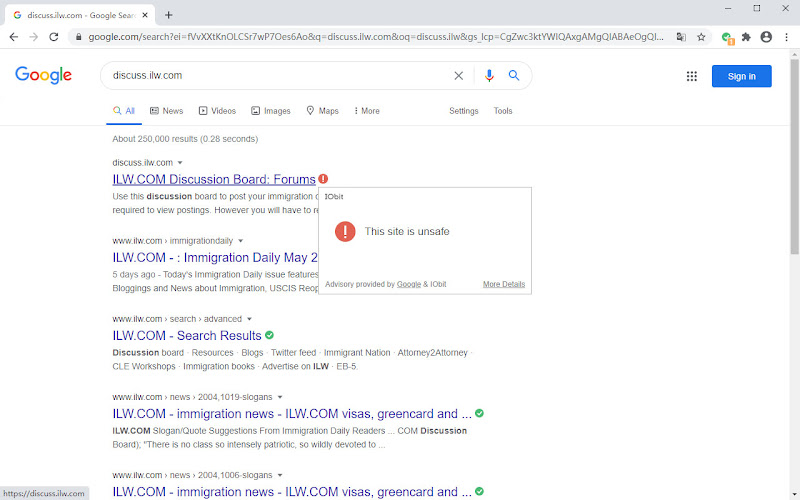This screenshot has width=800, height=500.
Task: Open the IObit Surfing Protection extension icon
Action: coord(727,37)
